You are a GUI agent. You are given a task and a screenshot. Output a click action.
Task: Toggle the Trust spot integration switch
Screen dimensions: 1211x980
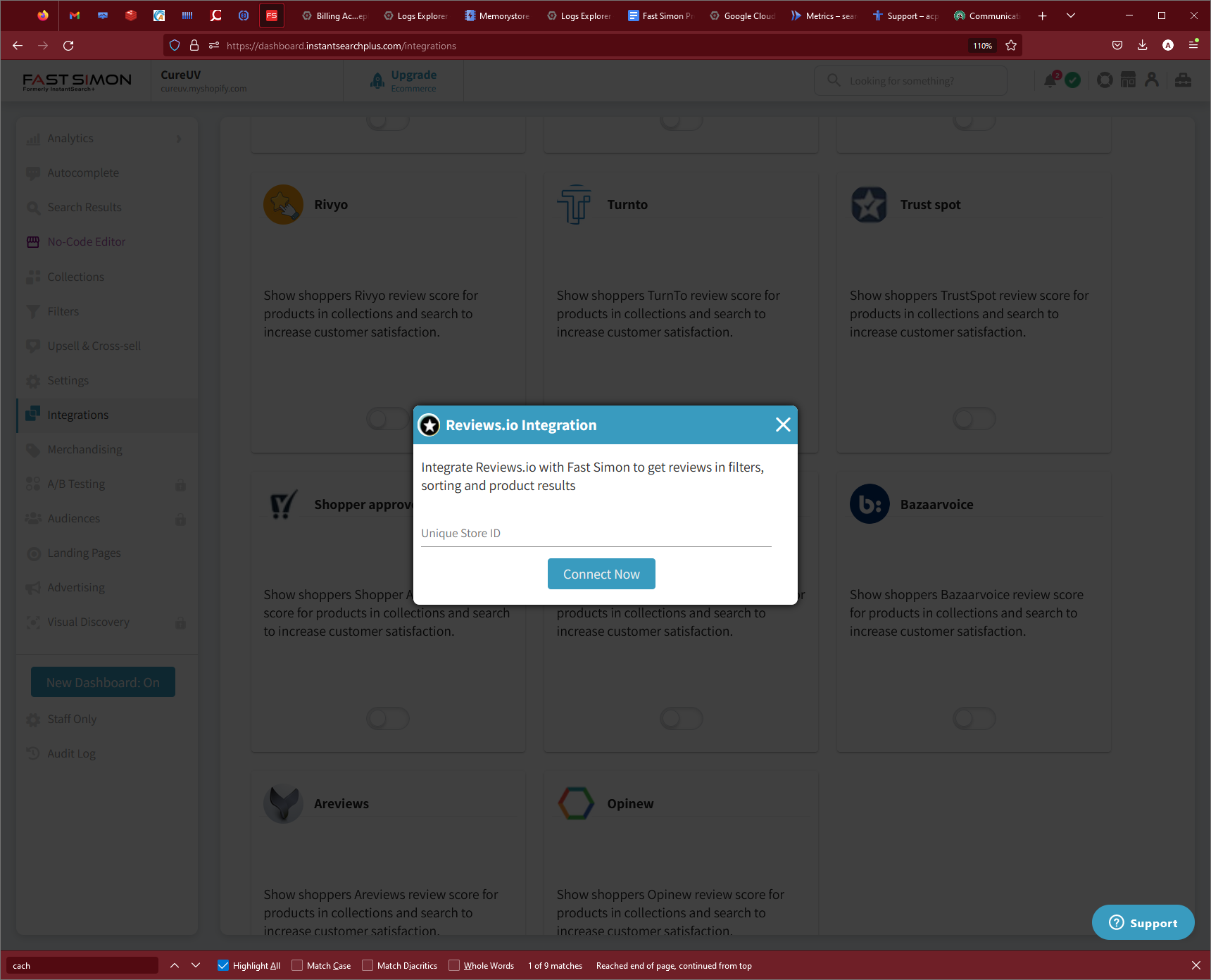(974, 420)
